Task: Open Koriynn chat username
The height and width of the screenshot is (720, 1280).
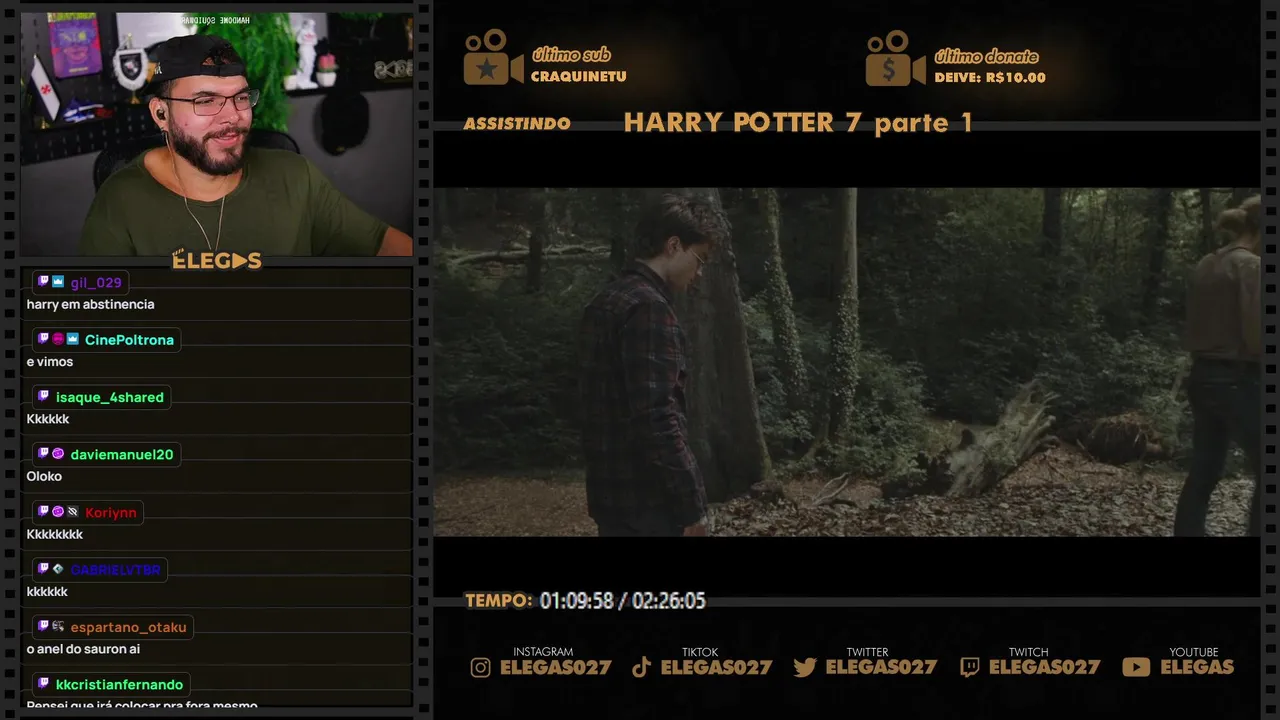Action: tap(110, 512)
